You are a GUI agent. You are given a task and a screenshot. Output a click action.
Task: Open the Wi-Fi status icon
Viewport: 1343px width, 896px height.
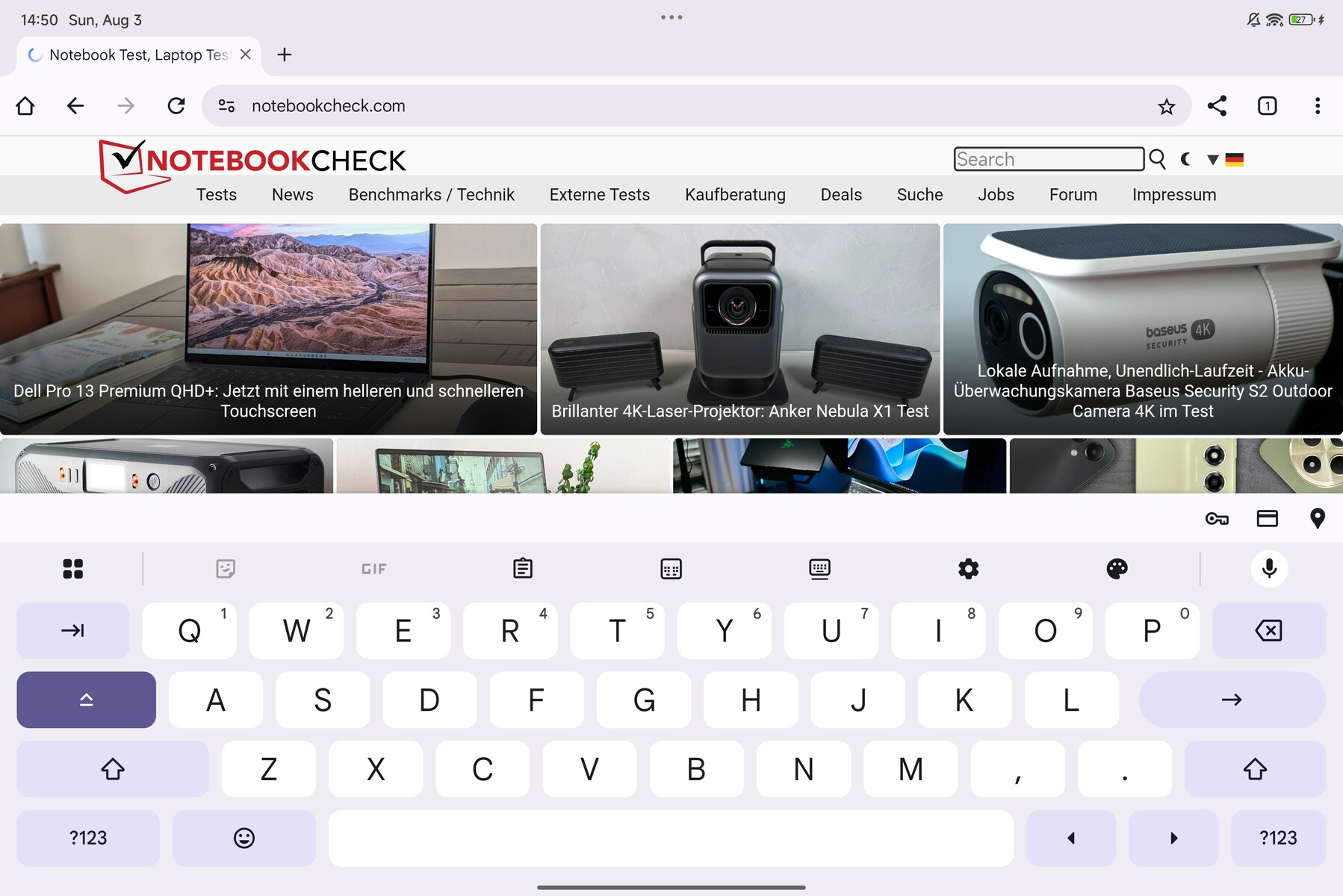[1274, 19]
